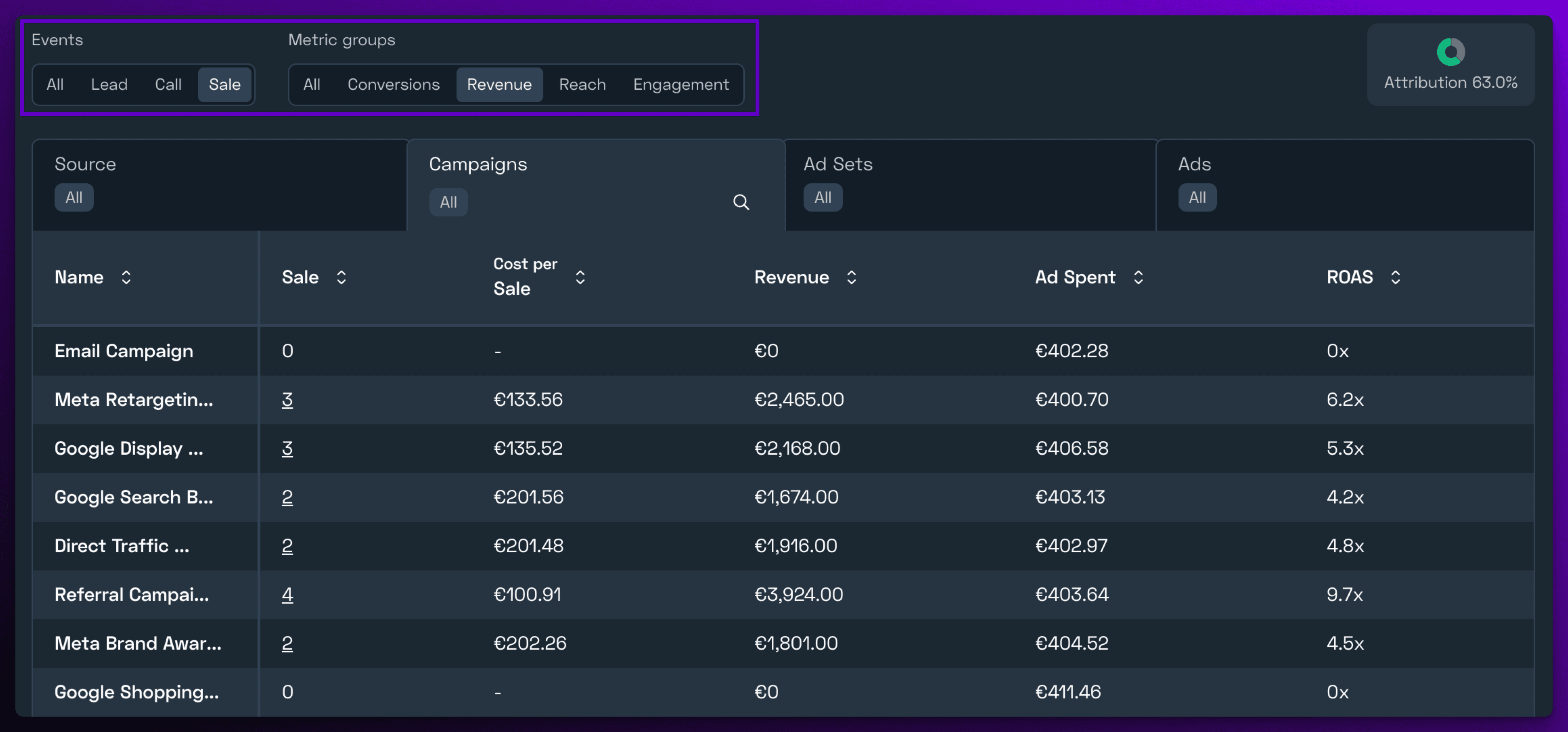Viewport: 1568px width, 732px height.
Task: Click the Attribution donut chart icon
Action: click(x=1450, y=52)
